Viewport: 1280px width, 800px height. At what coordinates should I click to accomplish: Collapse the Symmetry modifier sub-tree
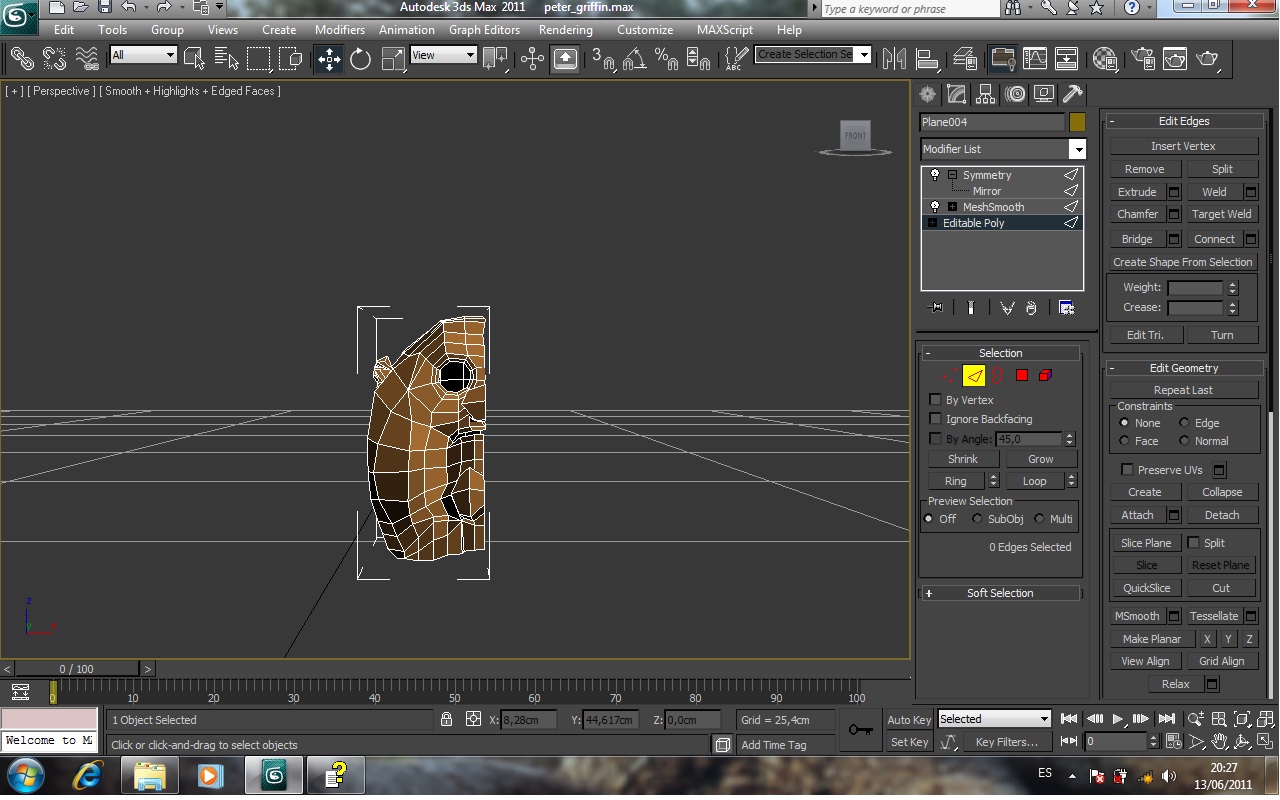(x=952, y=175)
